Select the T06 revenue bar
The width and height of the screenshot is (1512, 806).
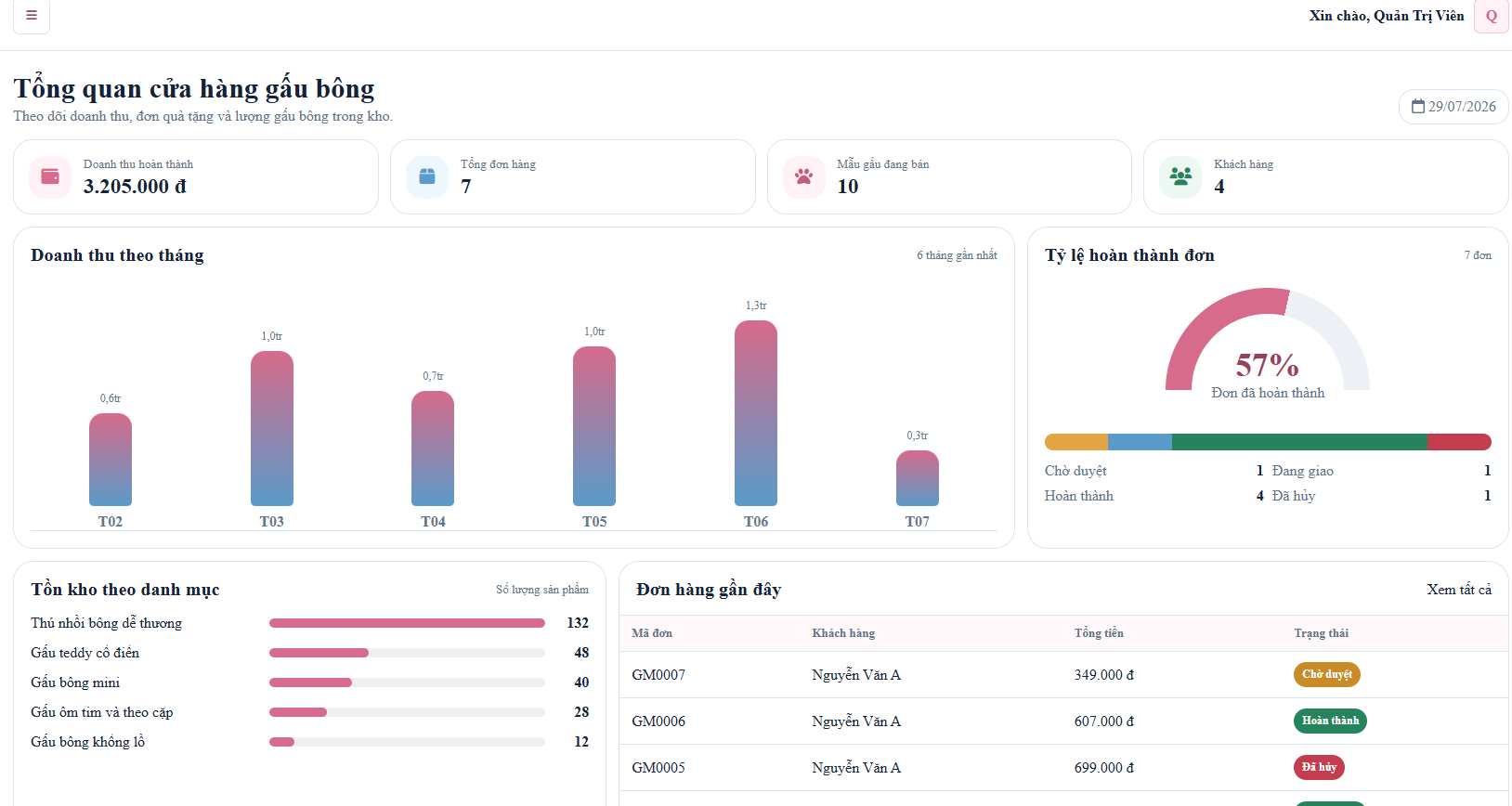pyautogui.click(x=756, y=413)
